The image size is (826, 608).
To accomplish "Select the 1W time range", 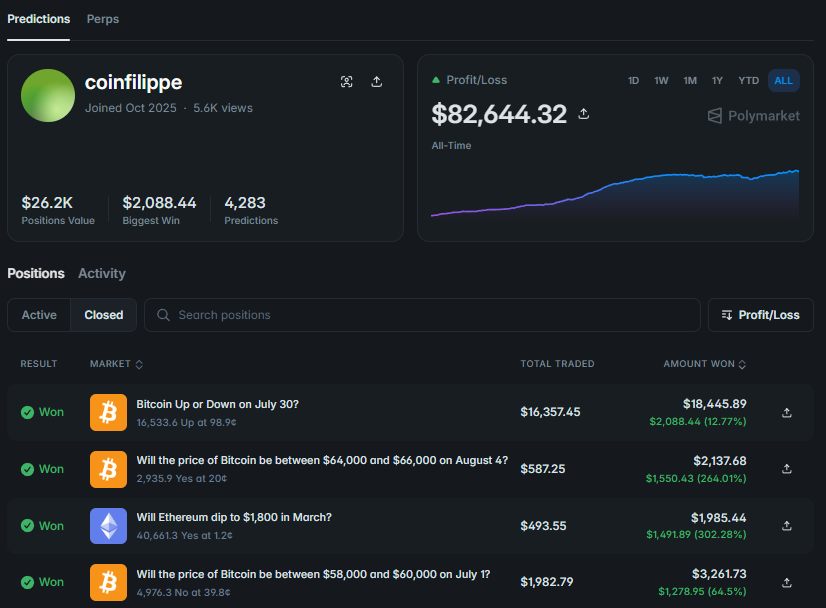I will click(661, 81).
